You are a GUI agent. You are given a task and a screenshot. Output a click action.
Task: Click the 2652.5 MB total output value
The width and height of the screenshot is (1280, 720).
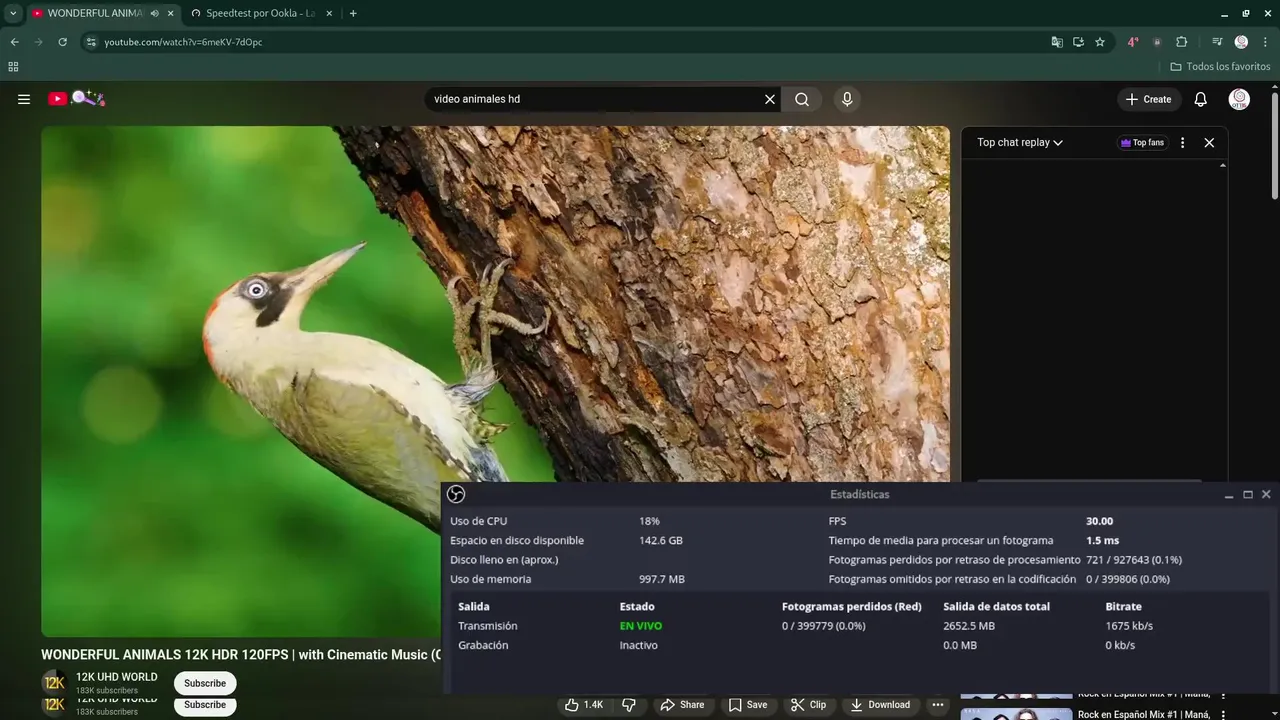click(x=969, y=626)
